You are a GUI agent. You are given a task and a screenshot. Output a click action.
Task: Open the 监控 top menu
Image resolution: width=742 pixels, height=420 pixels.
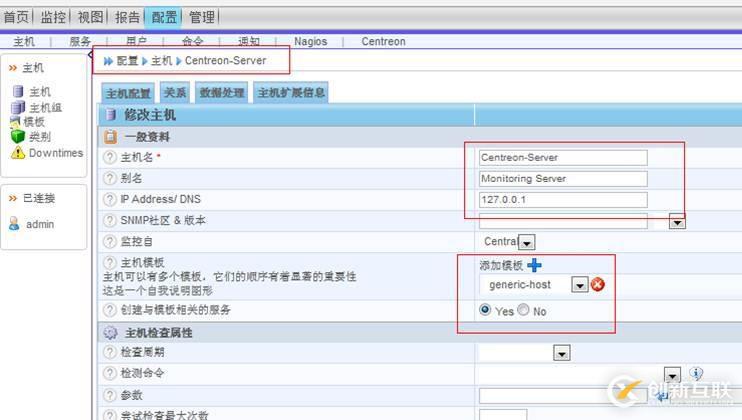[x=53, y=18]
